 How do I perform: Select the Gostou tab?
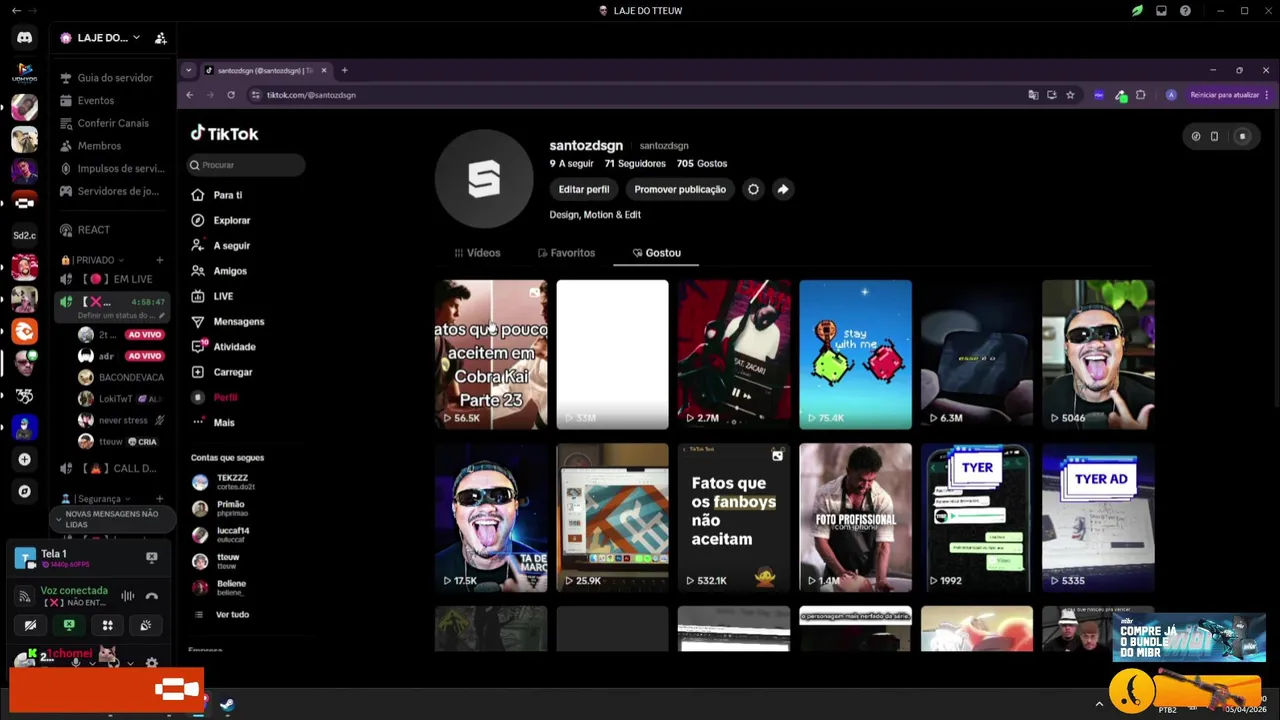point(656,253)
